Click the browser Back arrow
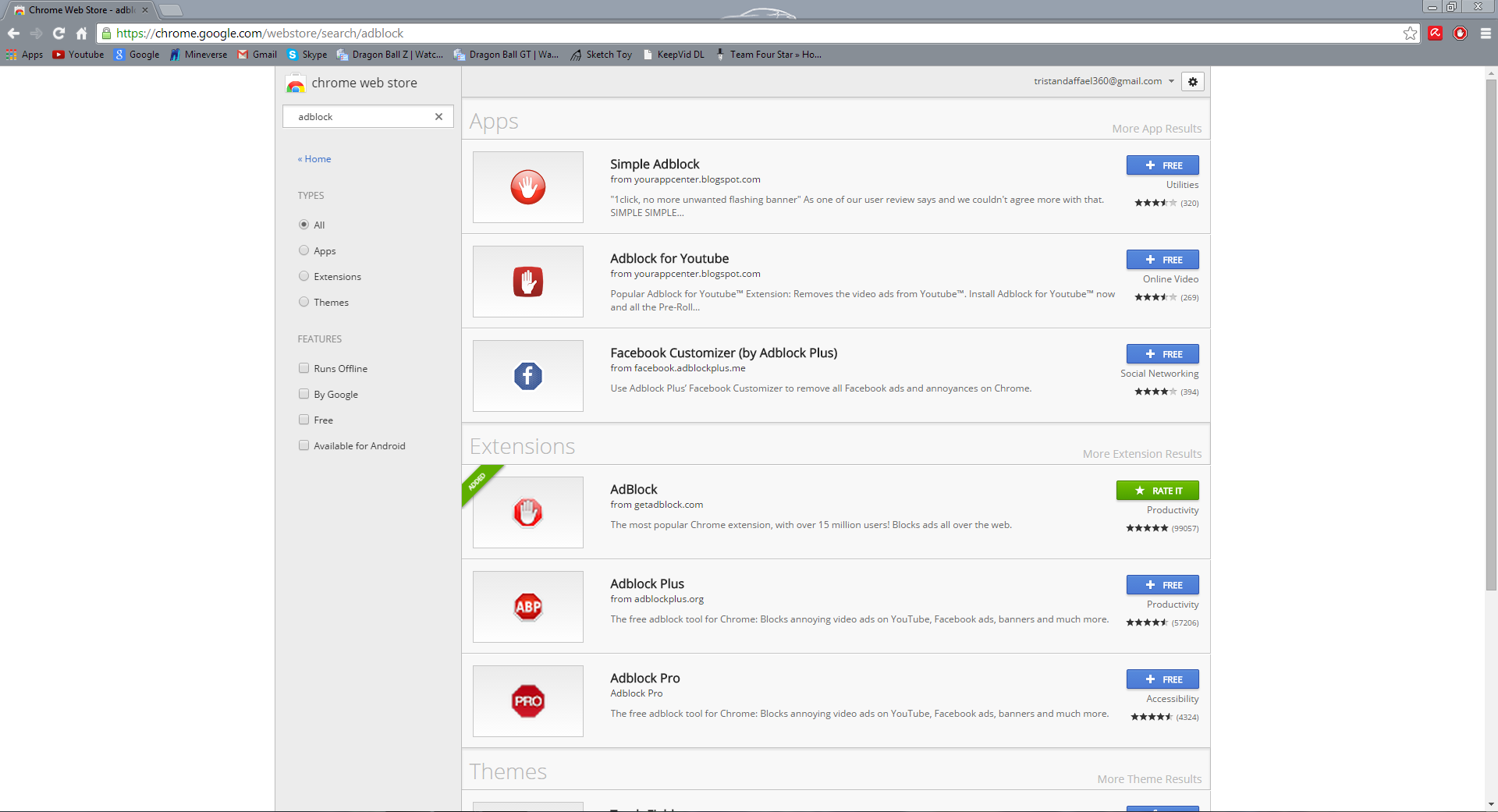Image resolution: width=1498 pixels, height=812 pixels. 13,34
